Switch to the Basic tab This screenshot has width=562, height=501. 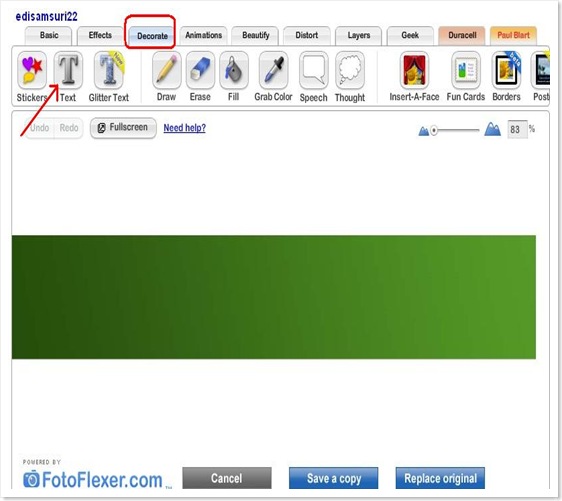click(49, 35)
